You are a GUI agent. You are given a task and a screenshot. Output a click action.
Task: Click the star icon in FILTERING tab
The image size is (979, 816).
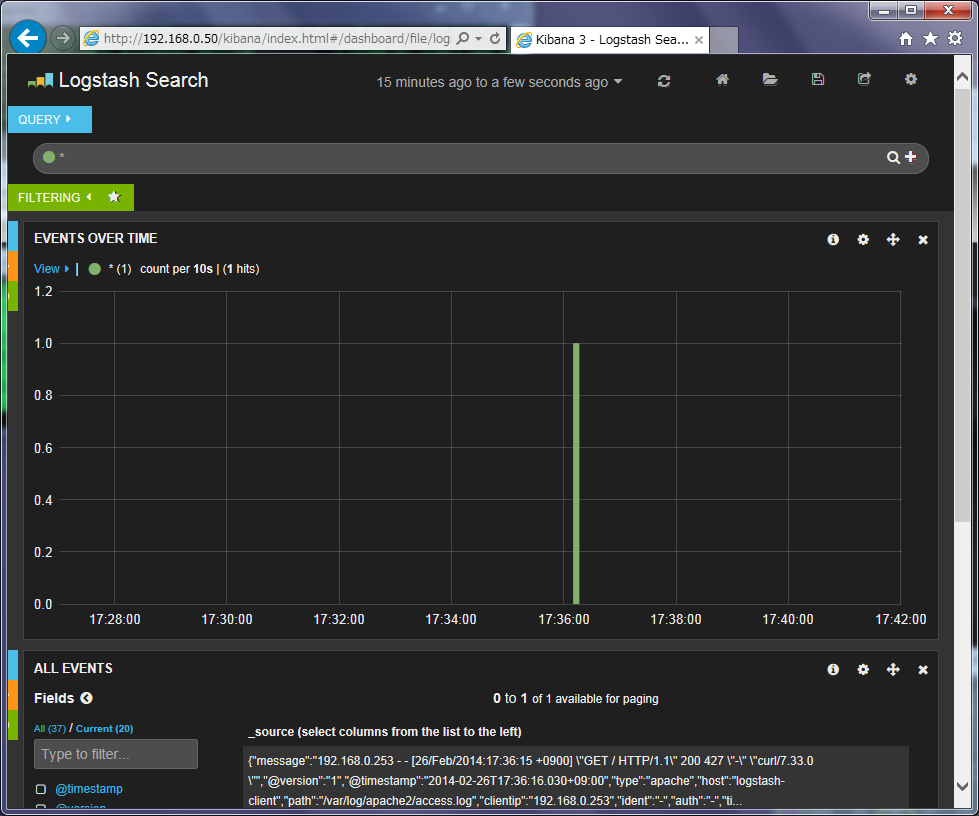[x=114, y=197]
